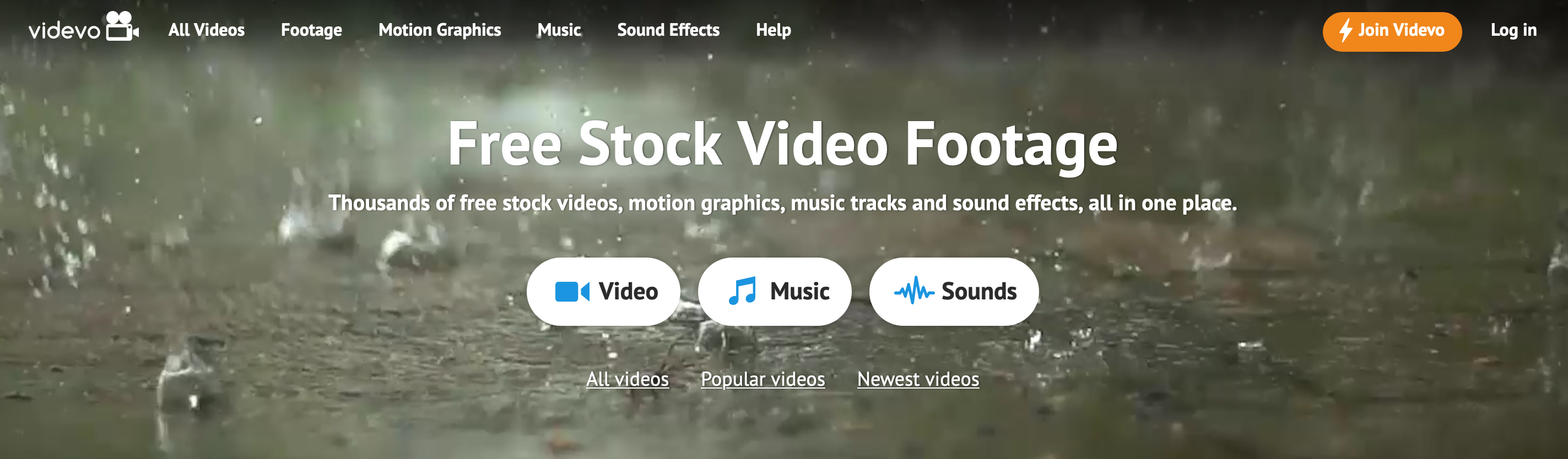
Task: Open the All Videos menu
Action: point(207,30)
